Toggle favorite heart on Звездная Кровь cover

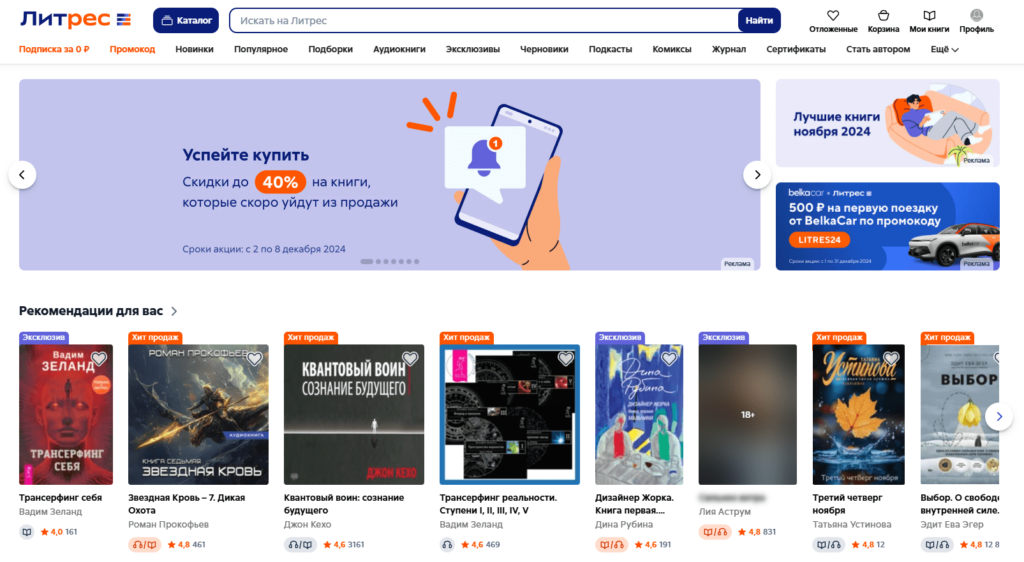[254, 358]
